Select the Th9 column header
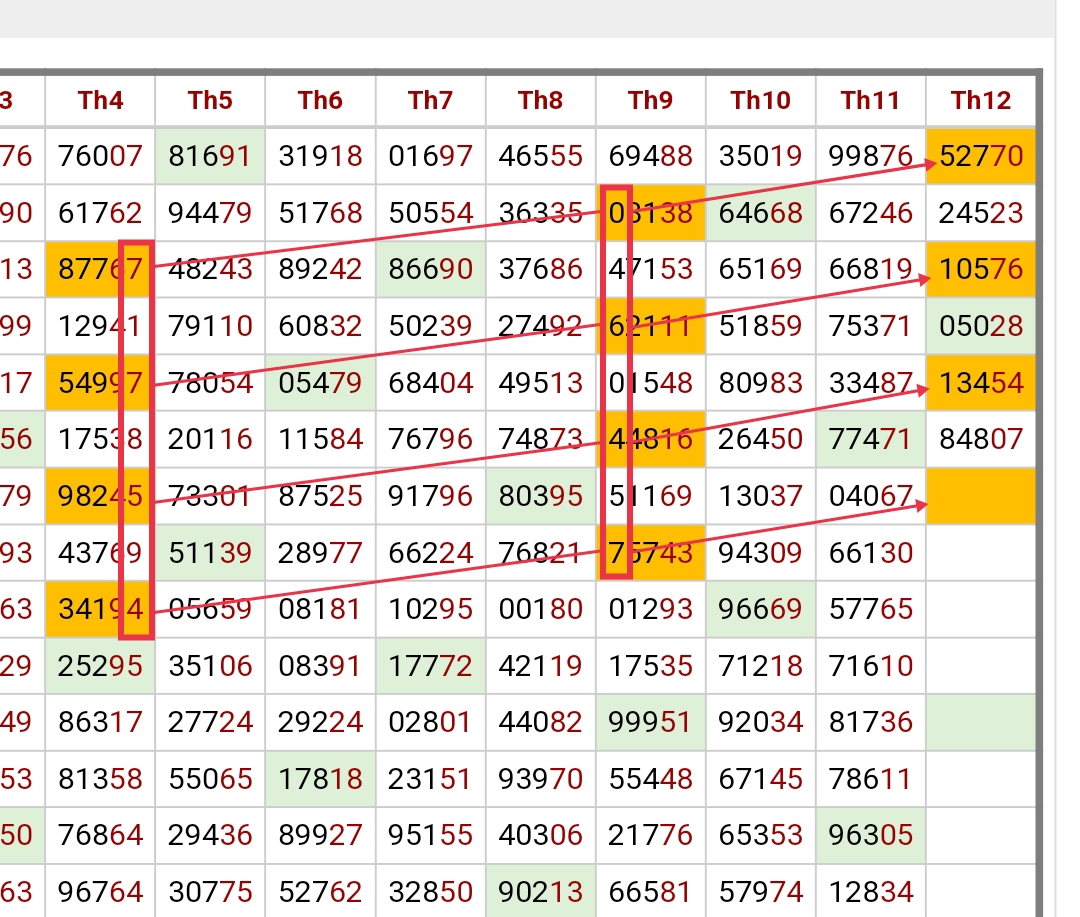The image size is (1080, 917). 652,101
